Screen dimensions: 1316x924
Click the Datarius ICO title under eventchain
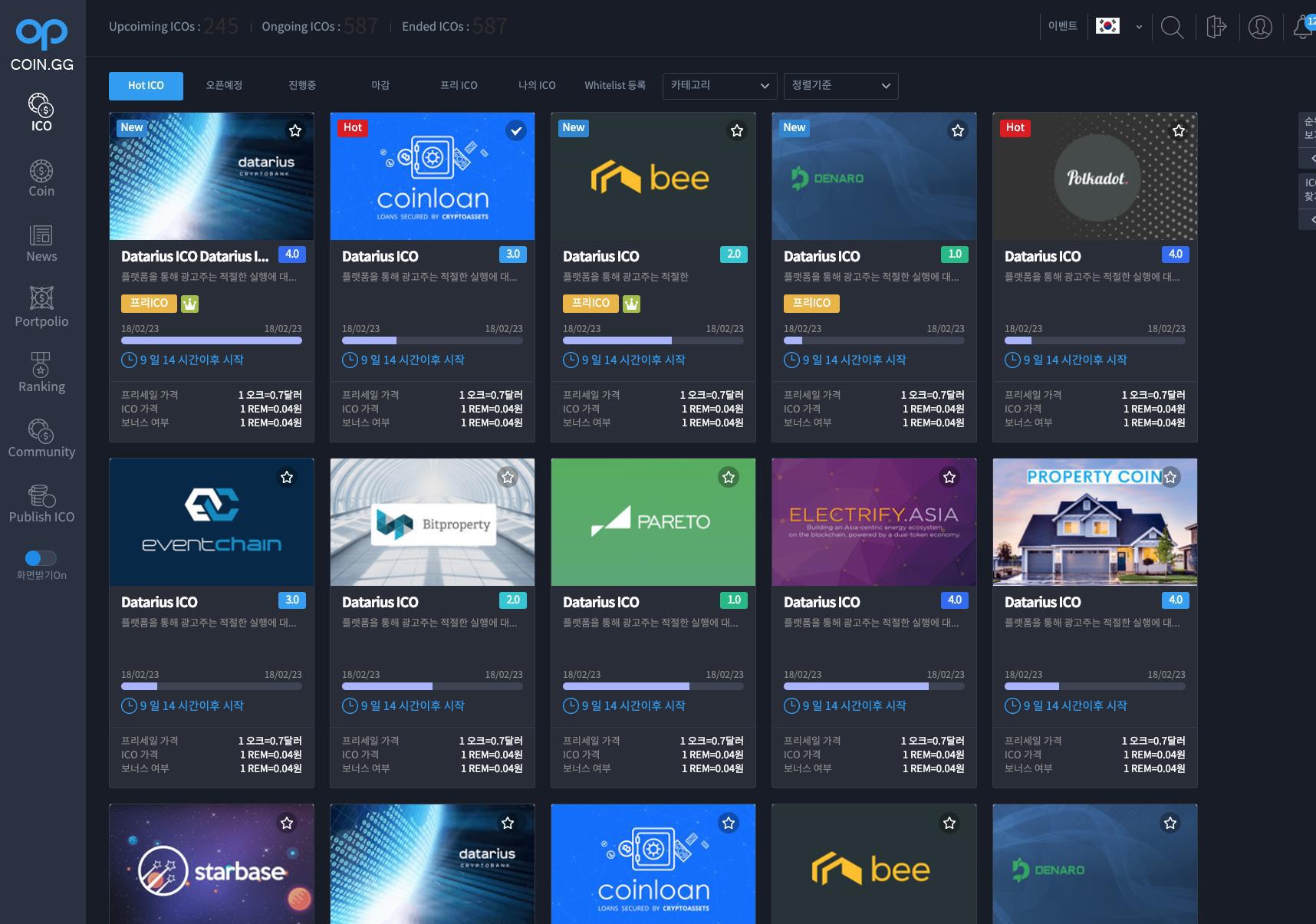(160, 602)
